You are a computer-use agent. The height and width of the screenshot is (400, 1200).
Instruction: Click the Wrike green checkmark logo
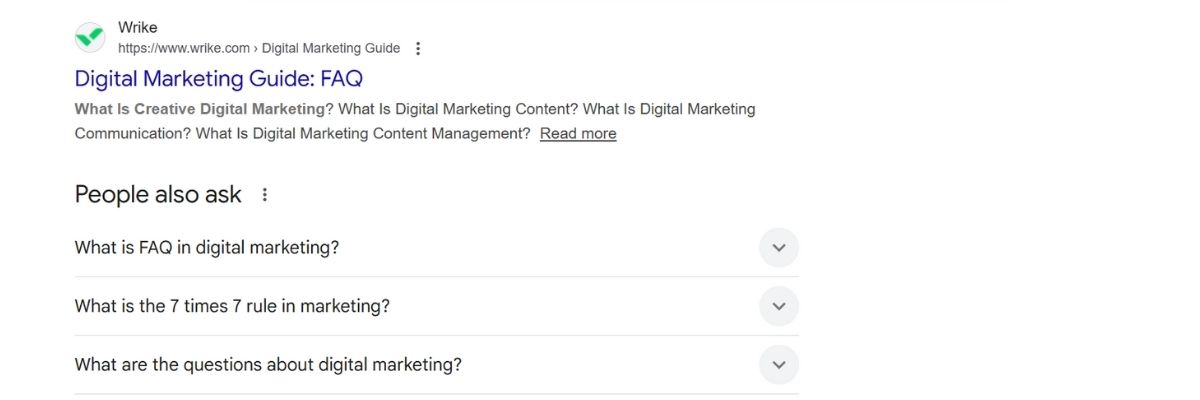click(90, 38)
